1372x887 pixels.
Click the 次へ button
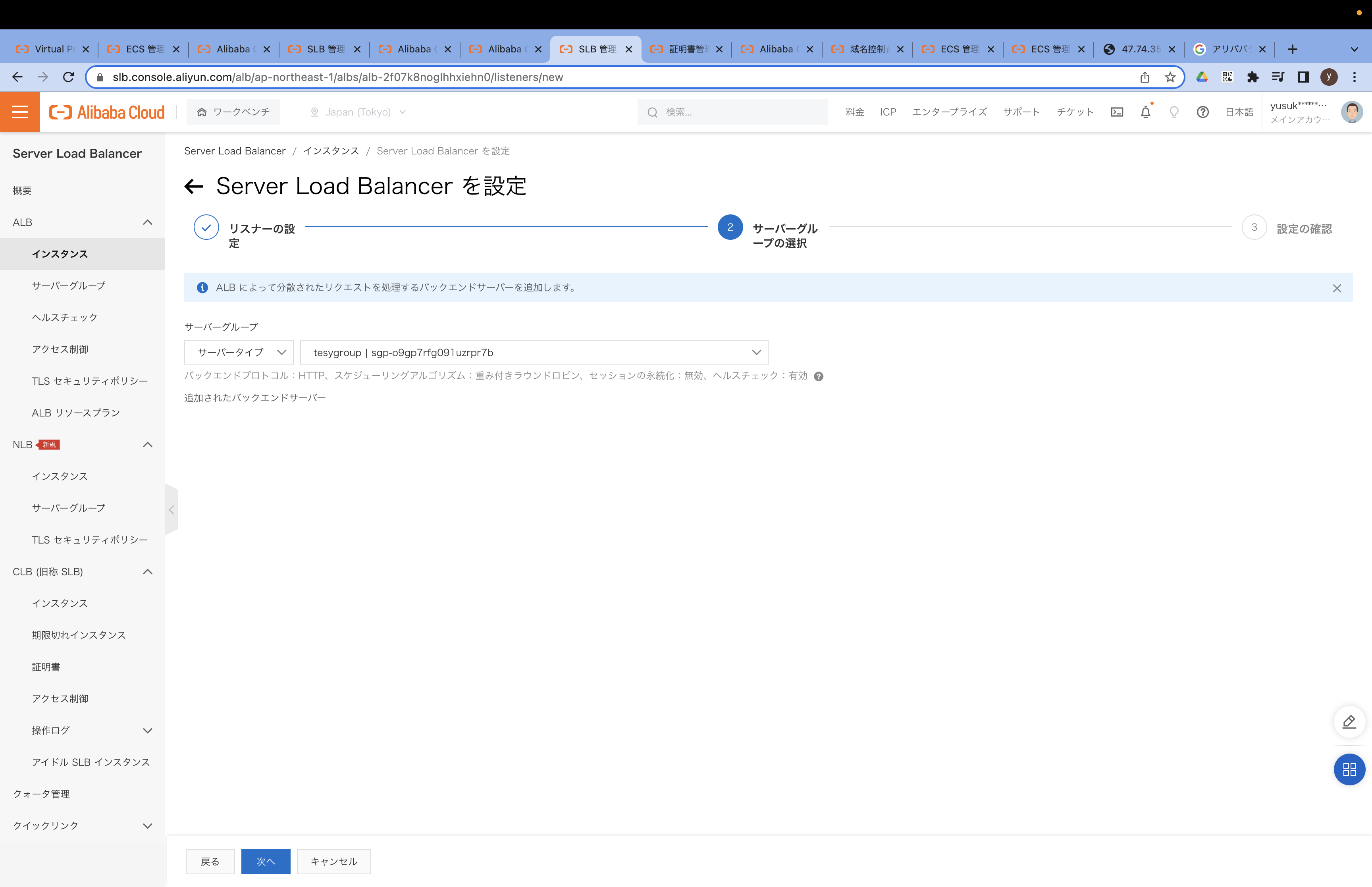click(266, 861)
